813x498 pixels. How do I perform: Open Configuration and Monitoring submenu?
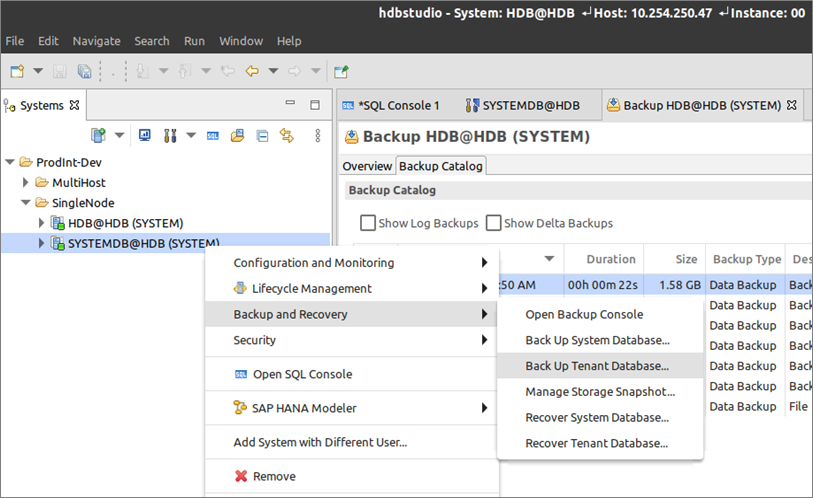click(x=352, y=263)
